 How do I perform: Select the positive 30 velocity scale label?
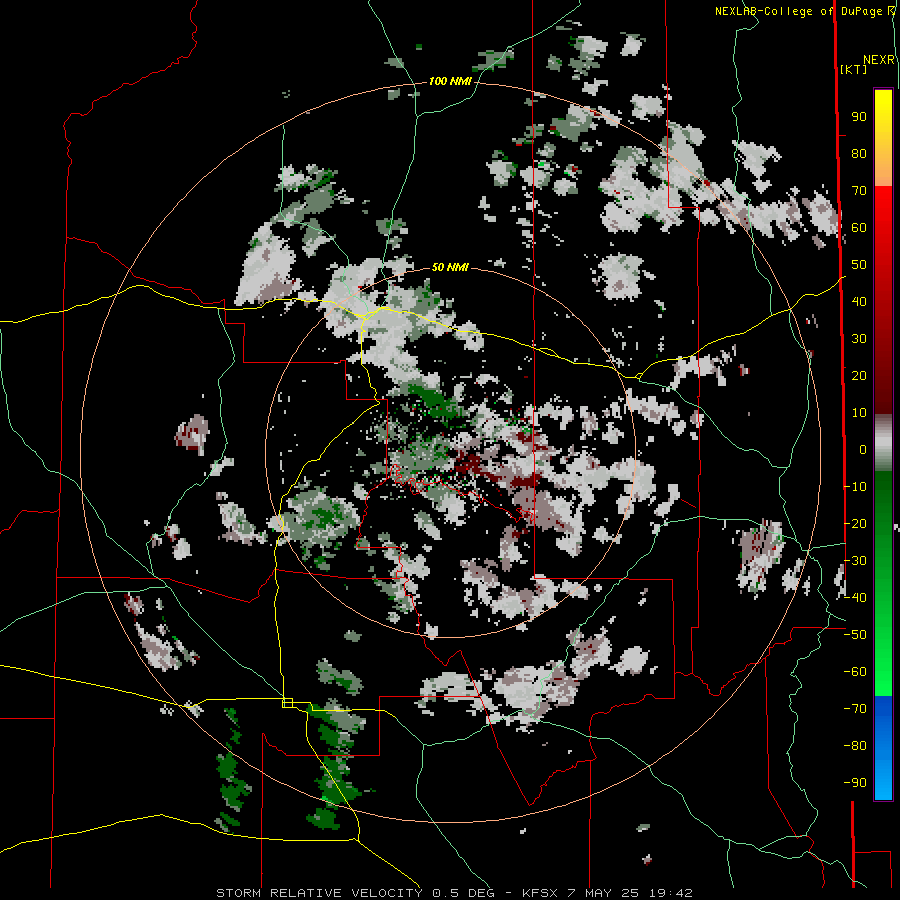click(x=859, y=339)
